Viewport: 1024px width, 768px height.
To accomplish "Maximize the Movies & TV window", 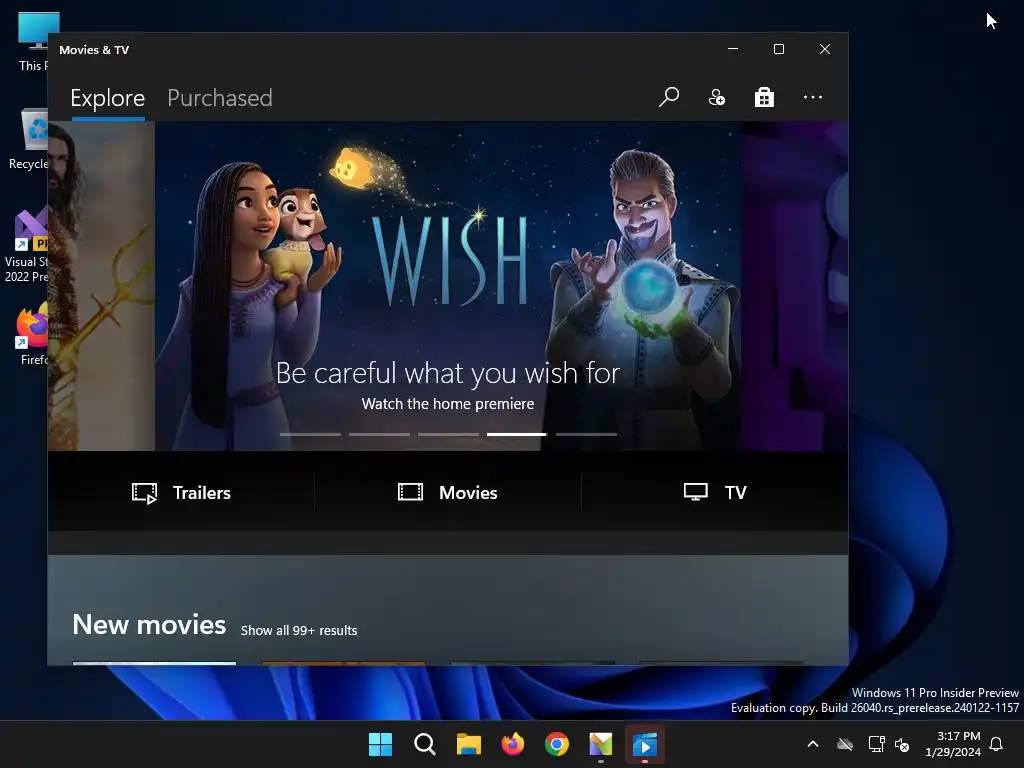I will pyautogui.click(x=778, y=49).
